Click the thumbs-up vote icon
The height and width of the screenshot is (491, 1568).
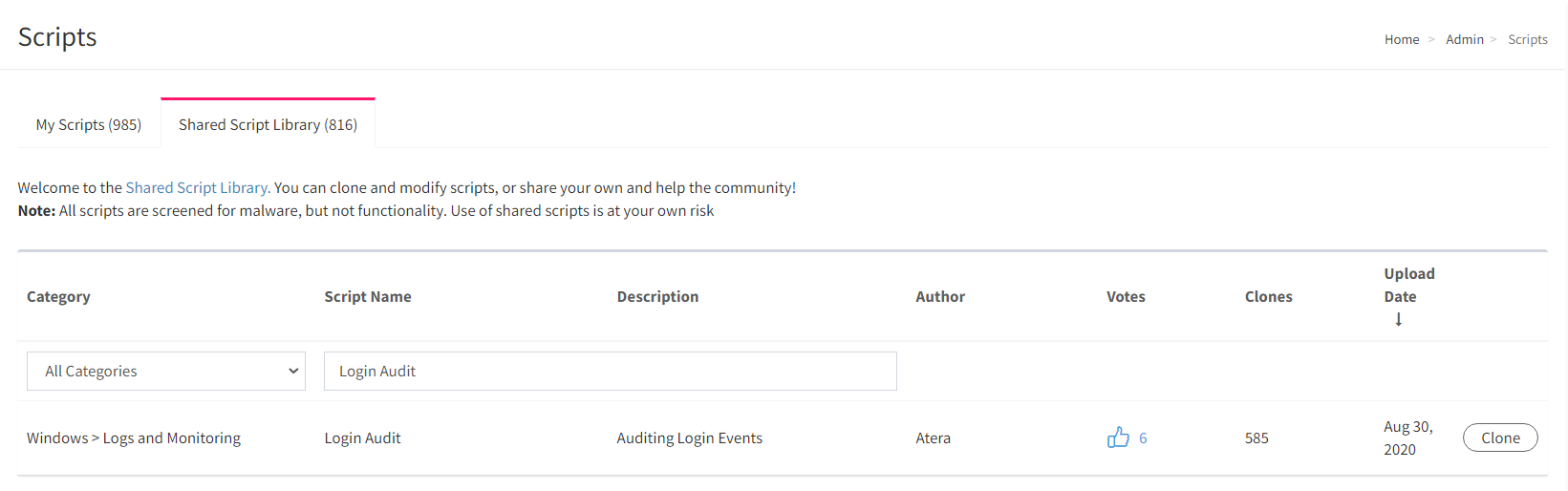[1118, 438]
